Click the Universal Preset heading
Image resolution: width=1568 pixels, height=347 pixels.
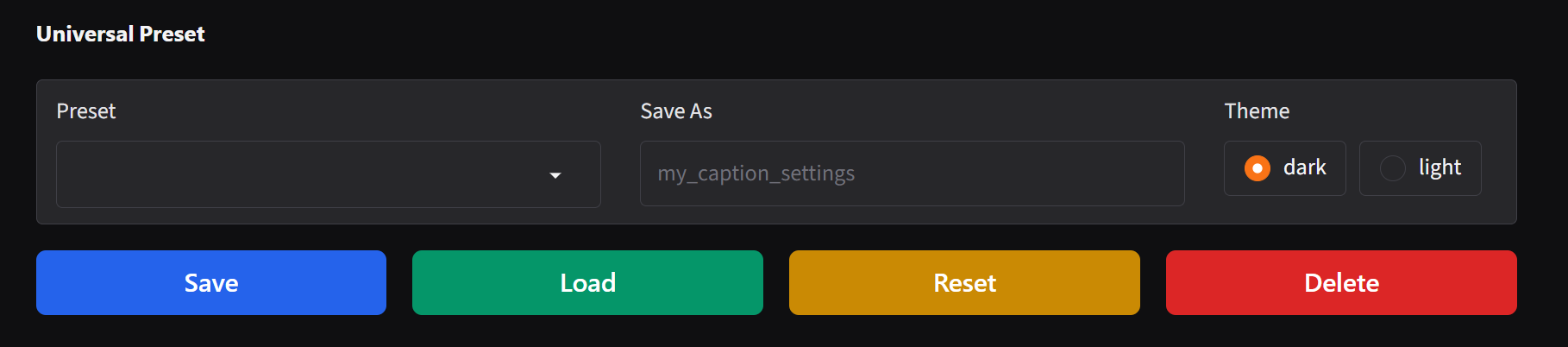tap(121, 34)
